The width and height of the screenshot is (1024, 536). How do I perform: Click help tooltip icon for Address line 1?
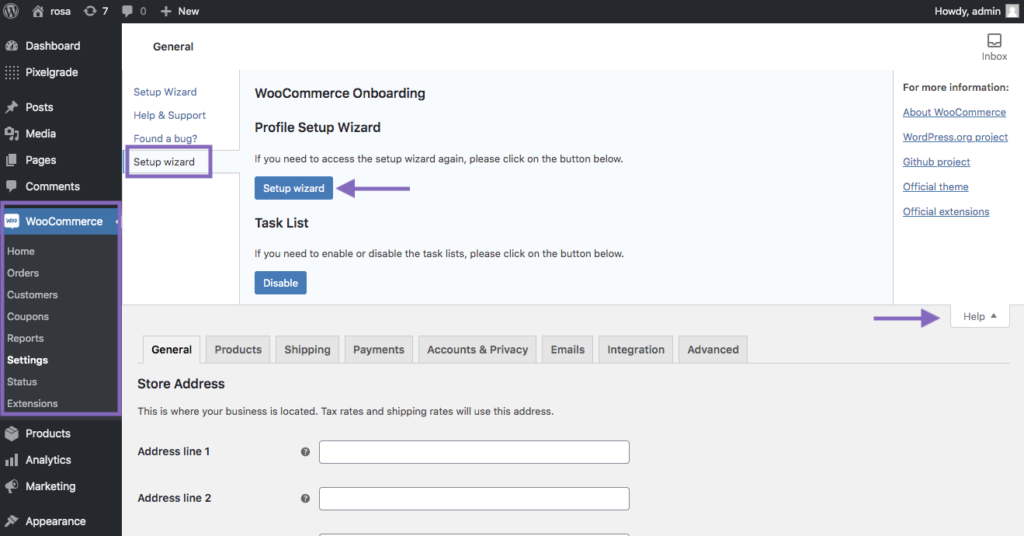click(305, 452)
